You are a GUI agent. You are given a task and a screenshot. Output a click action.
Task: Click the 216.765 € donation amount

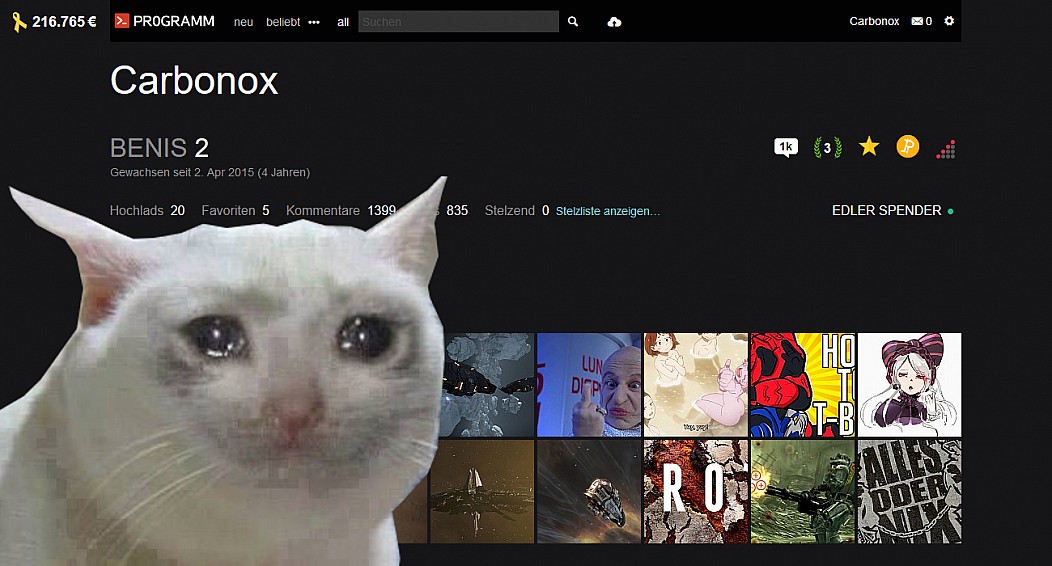point(64,21)
